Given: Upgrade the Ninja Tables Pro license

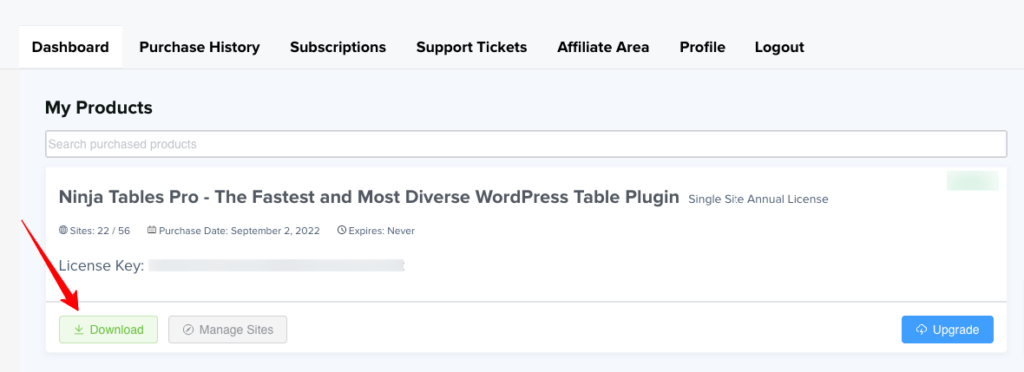Looking at the screenshot, I should point(948,330).
